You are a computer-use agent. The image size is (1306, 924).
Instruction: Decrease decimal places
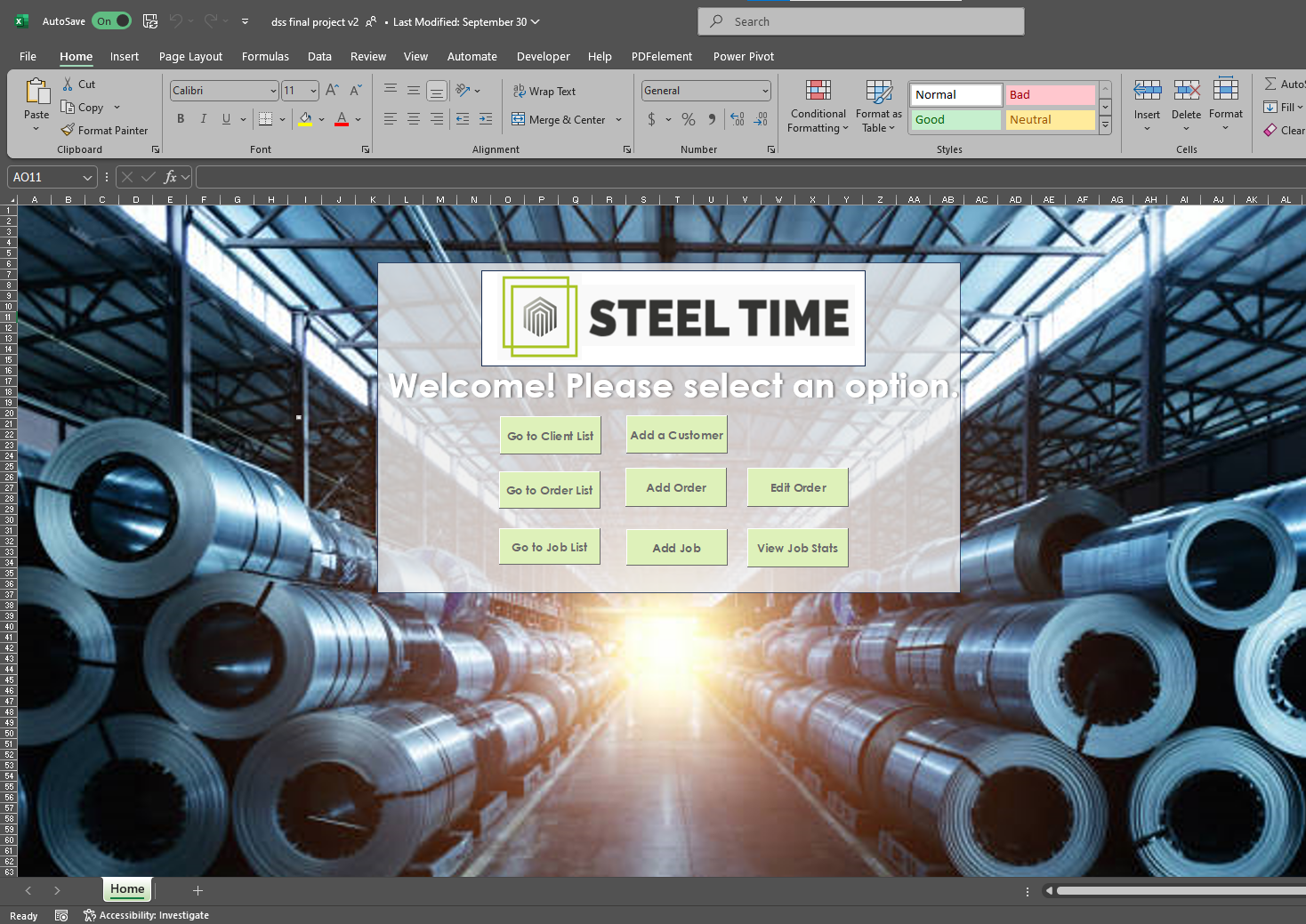(761, 119)
